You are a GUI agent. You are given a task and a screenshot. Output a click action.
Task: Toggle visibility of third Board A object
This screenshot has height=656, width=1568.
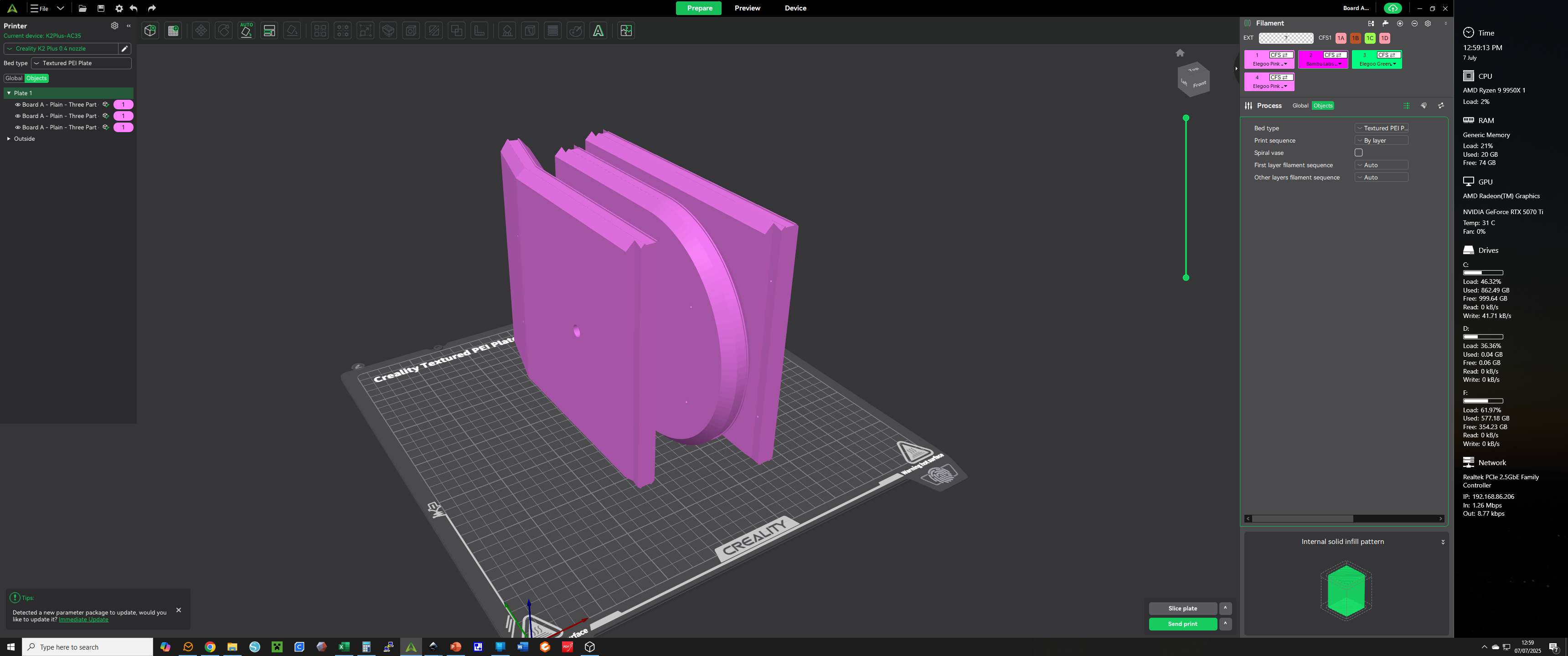pyautogui.click(x=18, y=127)
